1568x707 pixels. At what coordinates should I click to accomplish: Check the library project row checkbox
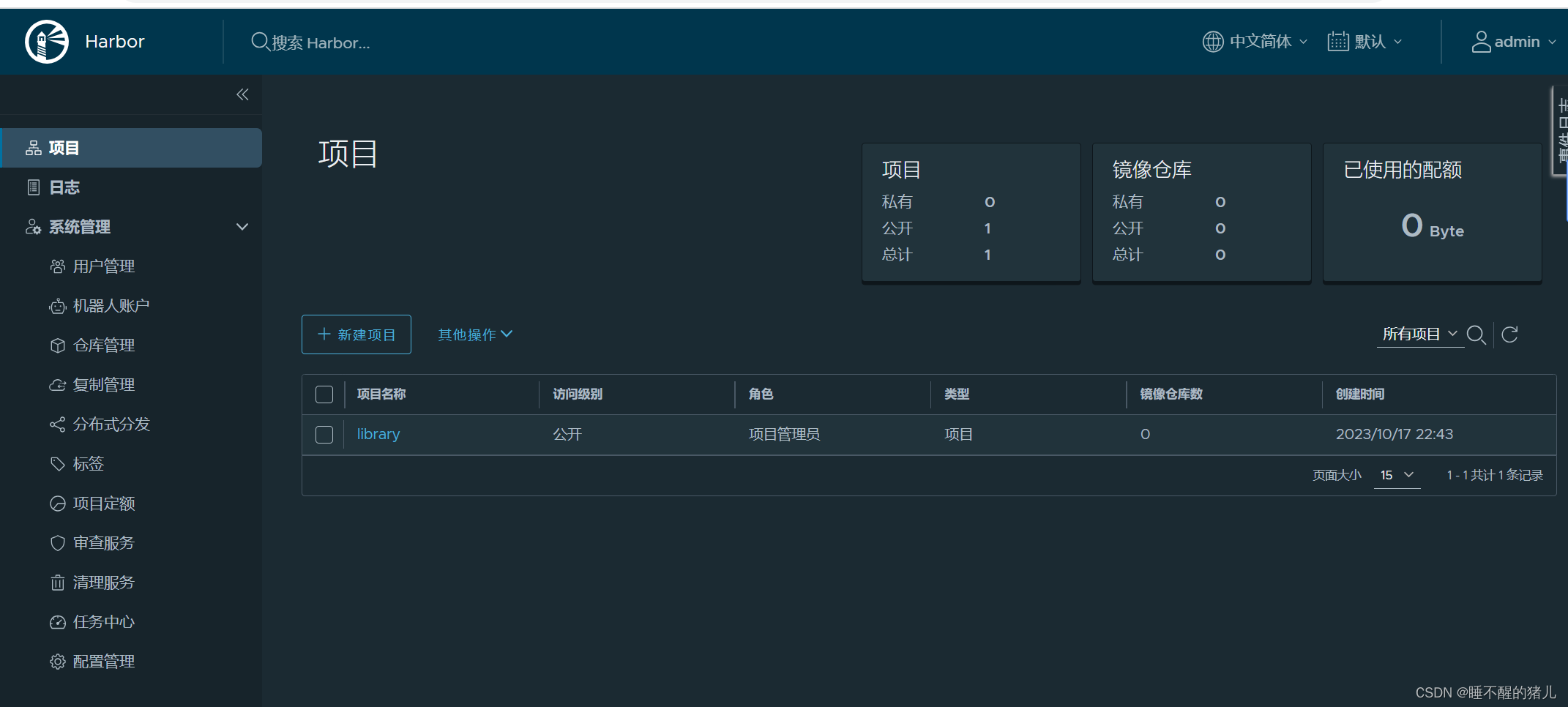tap(324, 435)
